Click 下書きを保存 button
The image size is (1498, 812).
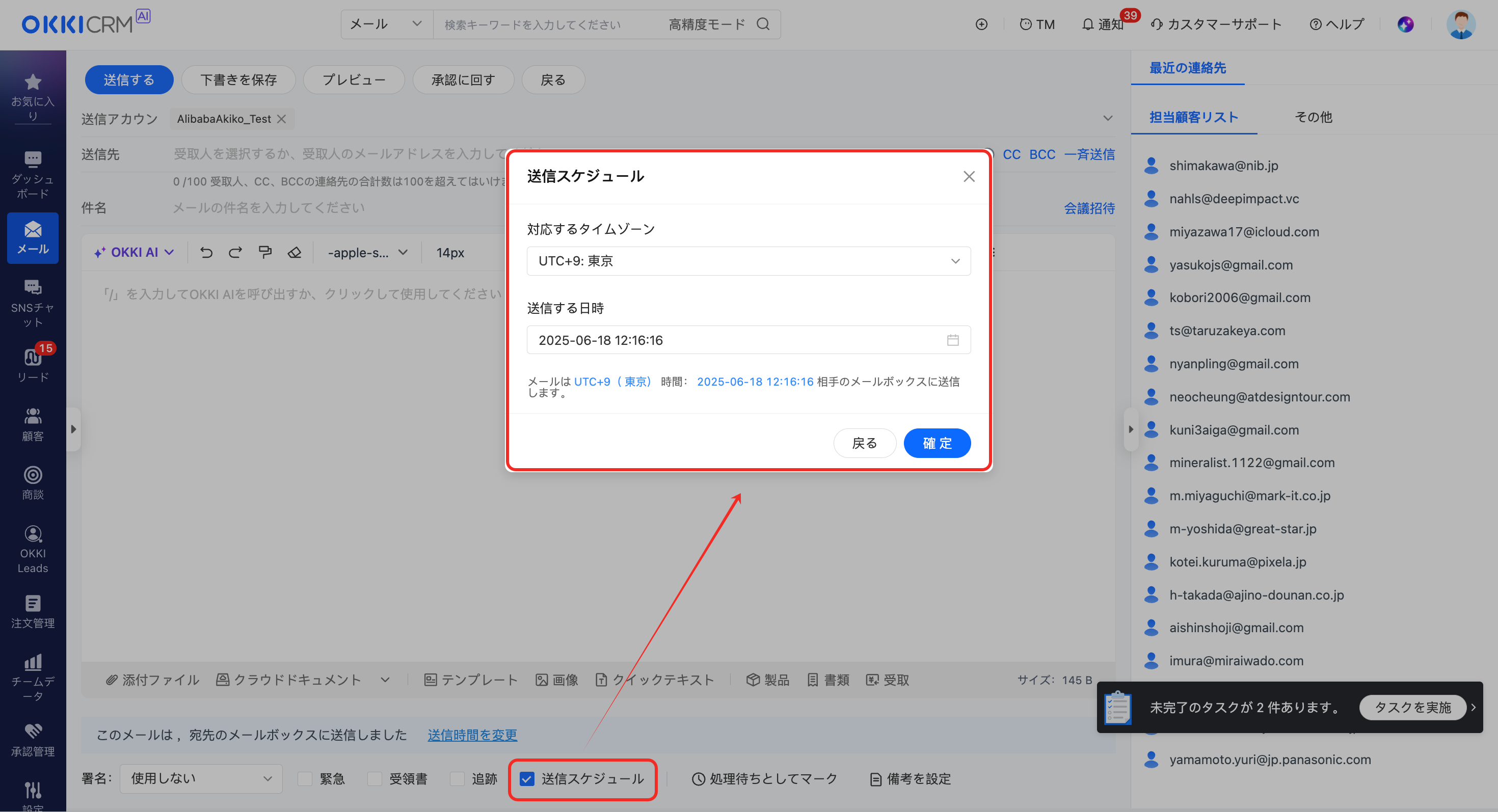(x=238, y=79)
